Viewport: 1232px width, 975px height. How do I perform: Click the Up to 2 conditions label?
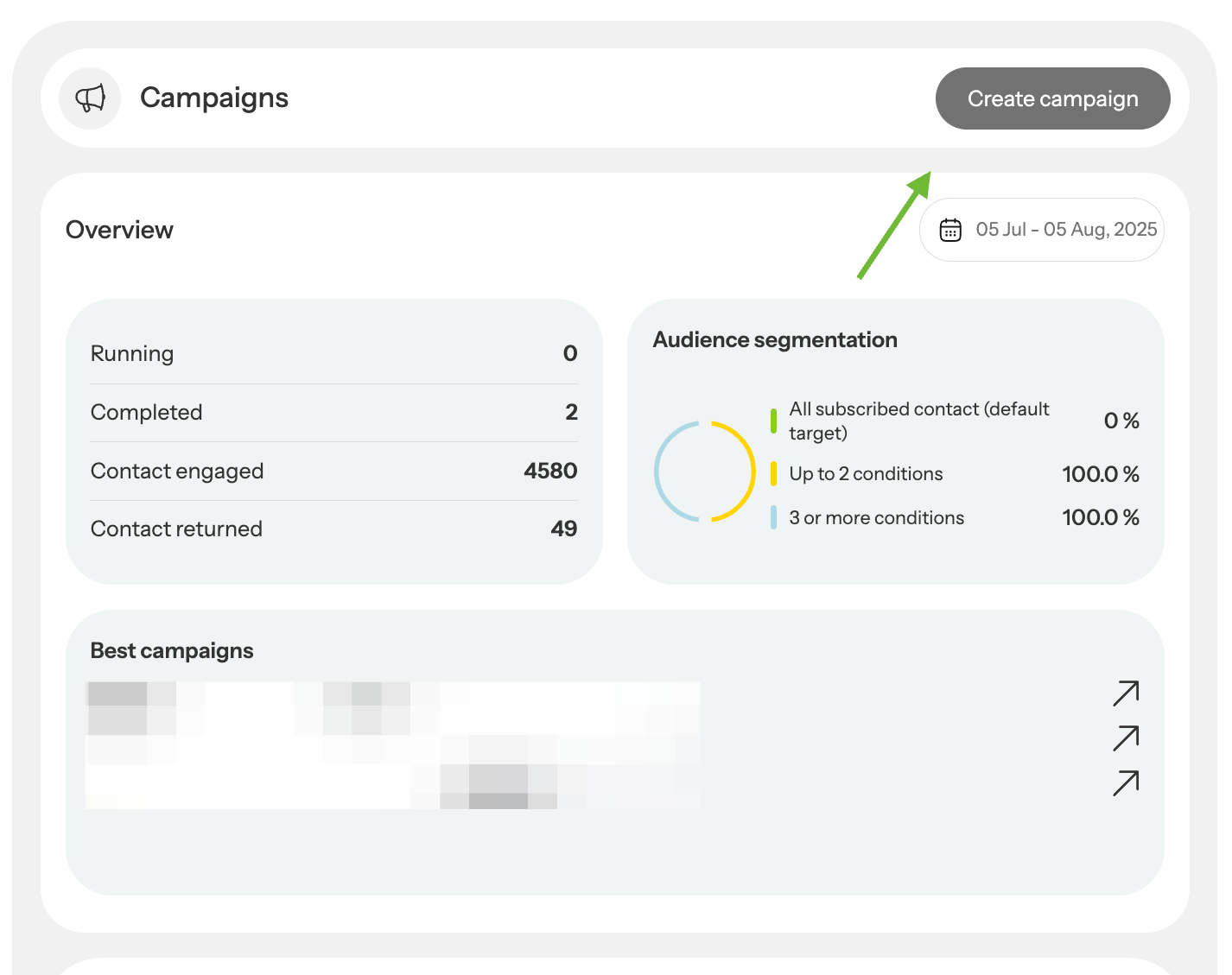(866, 473)
